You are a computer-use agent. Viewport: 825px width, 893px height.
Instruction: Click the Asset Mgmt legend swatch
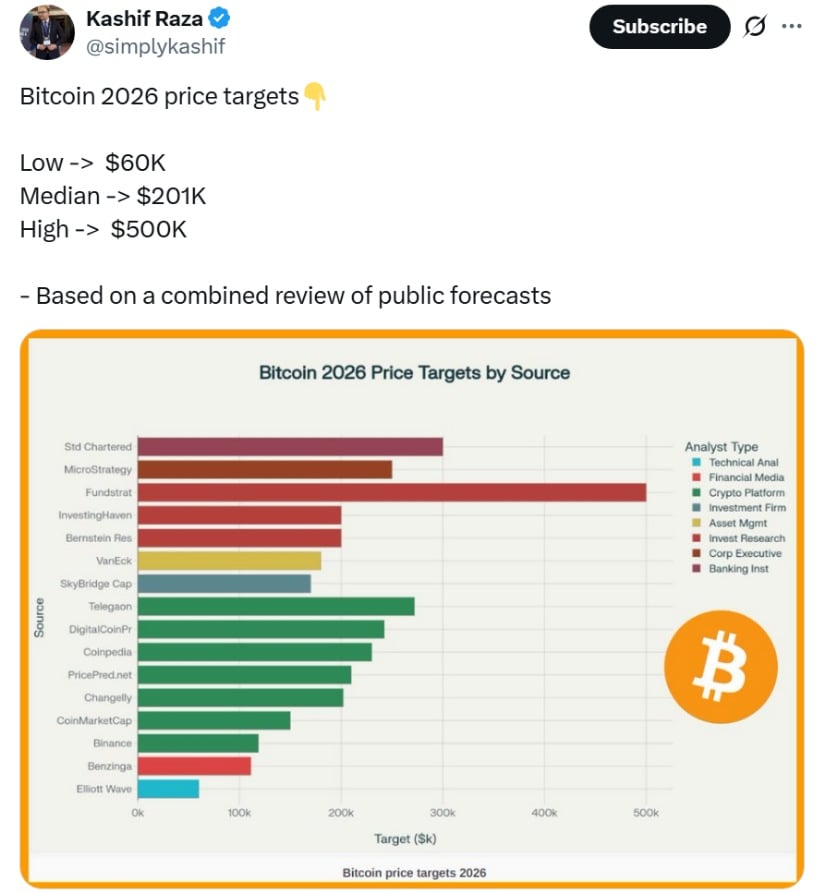point(695,523)
